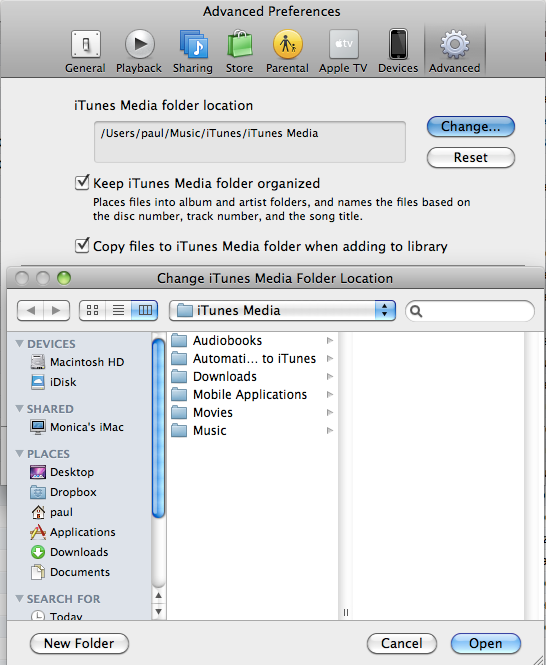This screenshot has width=546, height=665.
Task: Select the Music folder
Action: (x=252, y=430)
